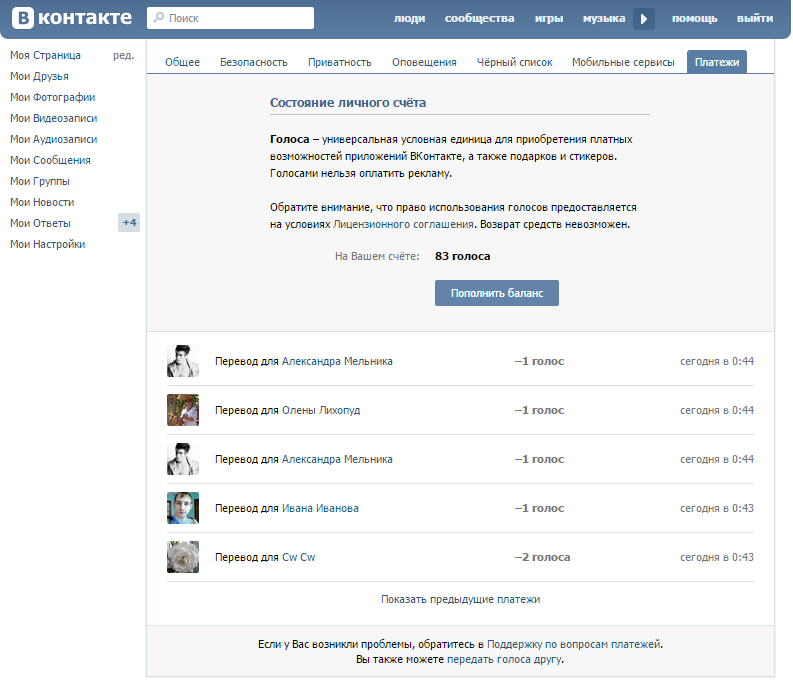Log out via выйти link

pyautogui.click(x=755, y=18)
